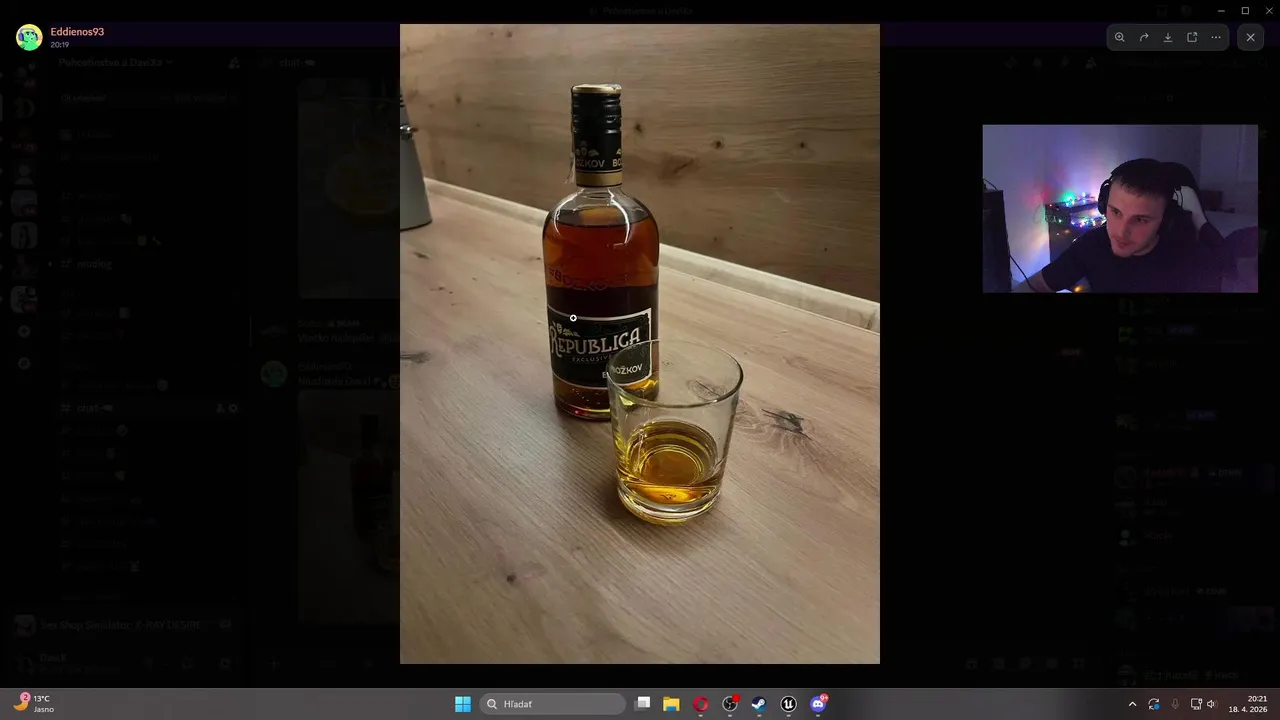This screenshot has height=720, width=1280.
Task: Click the webcam overlay video
Action: [x=1120, y=209]
